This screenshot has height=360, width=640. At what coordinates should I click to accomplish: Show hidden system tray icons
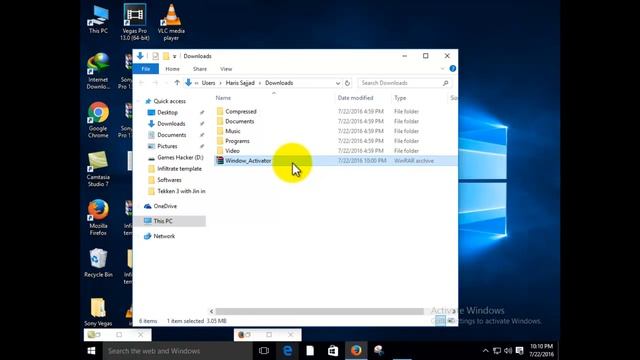coord(485,351)
